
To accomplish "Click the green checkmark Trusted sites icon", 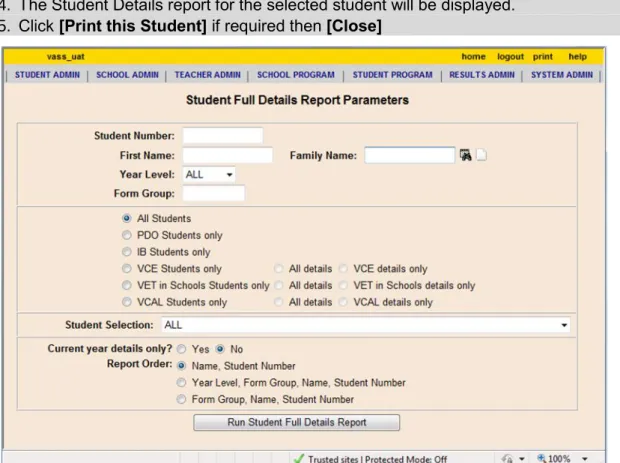I will coord(299,459).
